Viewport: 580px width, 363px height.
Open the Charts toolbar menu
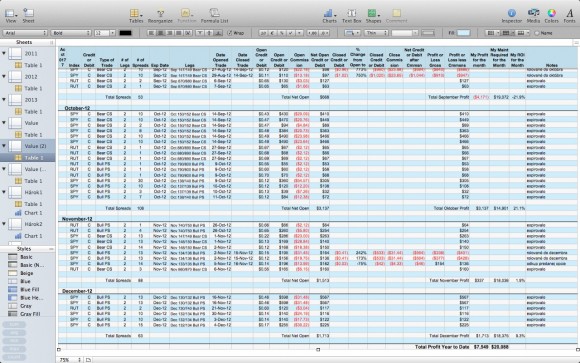click(329, 16)
